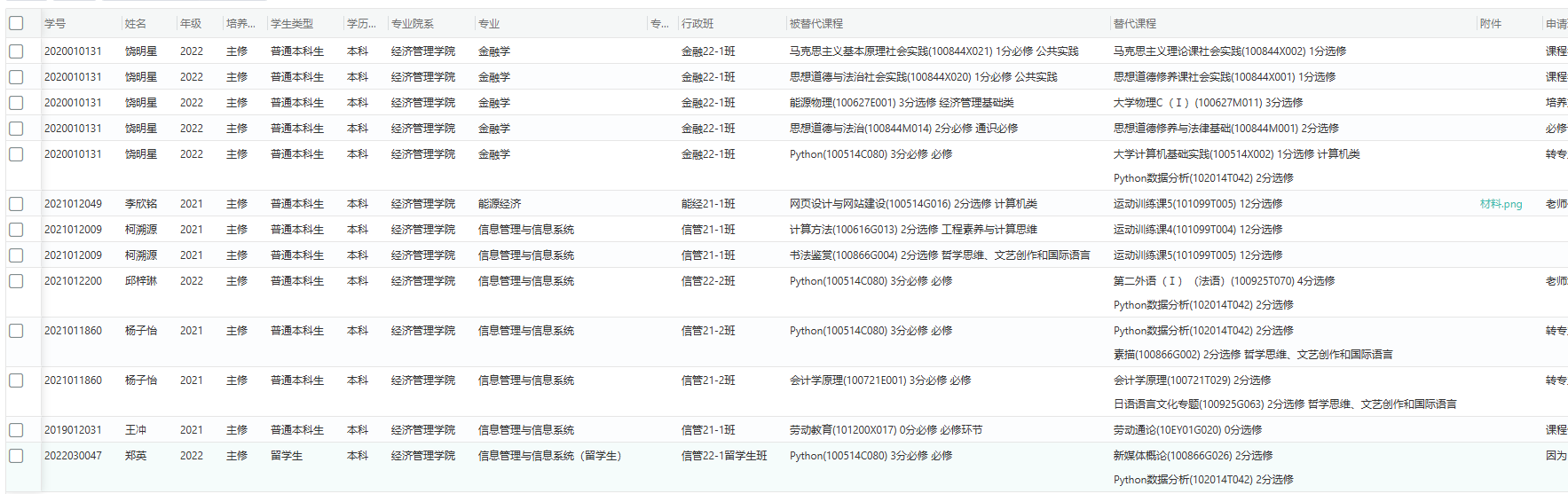Click the 专业院系 column header
The image size is (1568, 494).
click(413, 24)
